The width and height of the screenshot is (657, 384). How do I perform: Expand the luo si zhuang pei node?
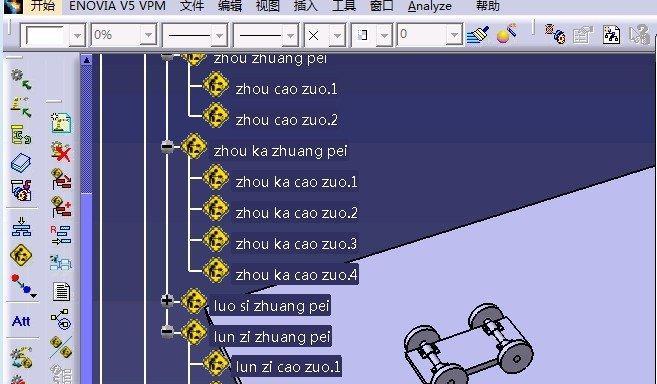click(x=167, y=300)
